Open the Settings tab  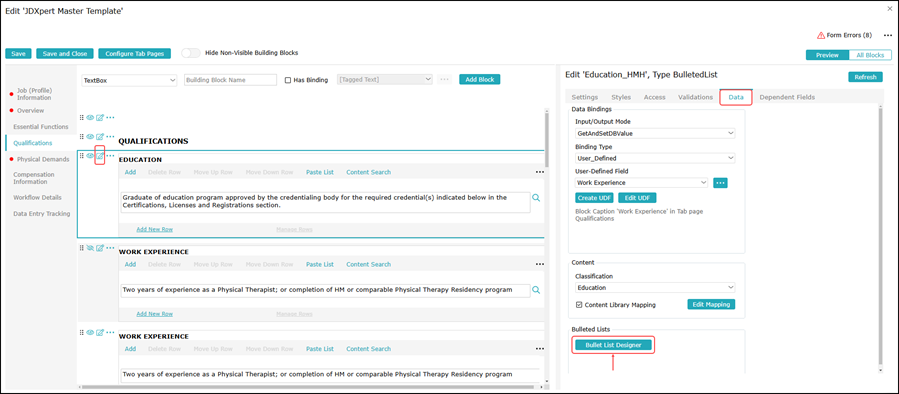(x=585, y=97)
